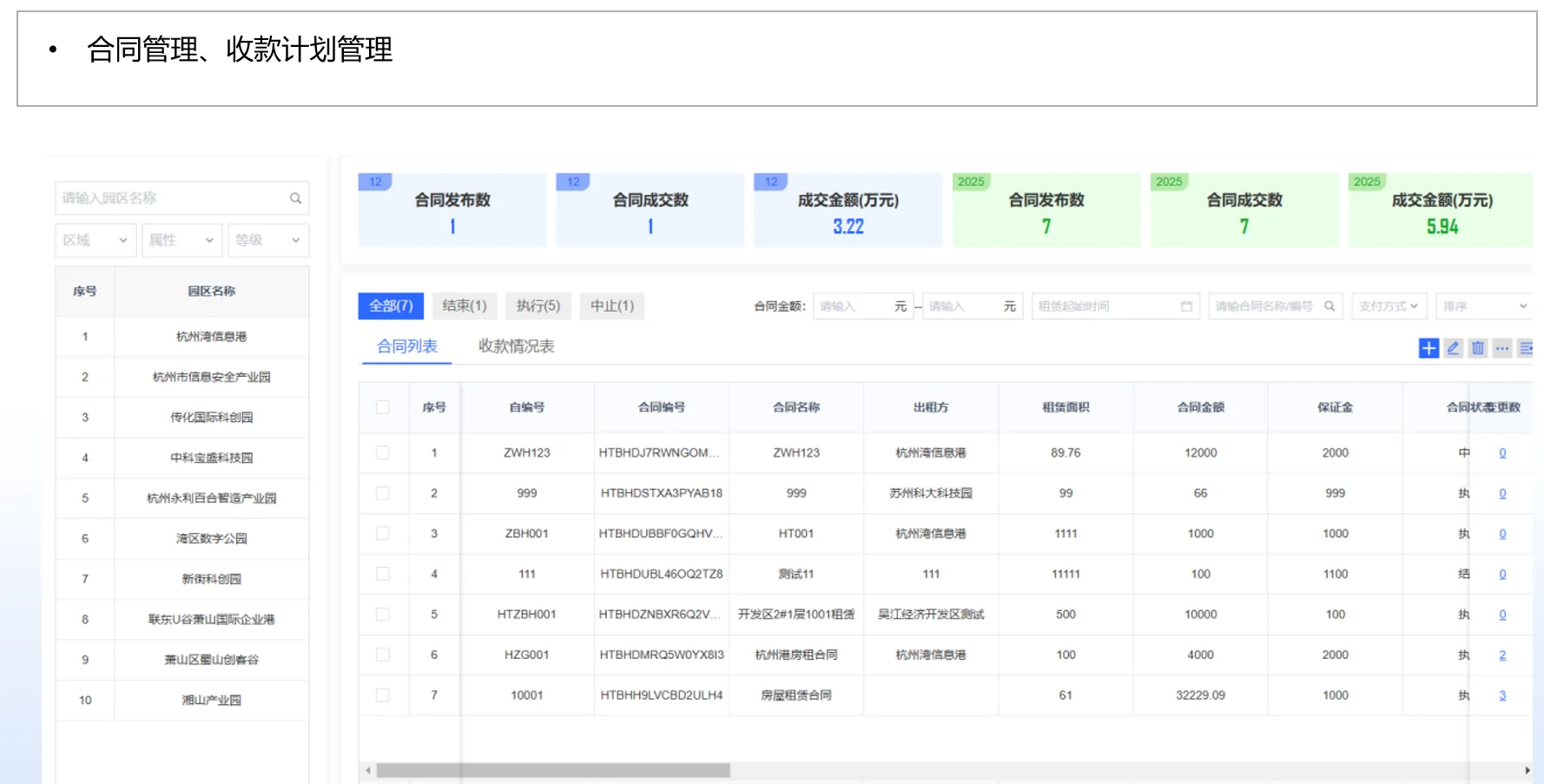The width and height of the screenshot is (1544, 784).
Task: Click status update link 0 in ZBH001 row
Action: coord(1502,534)
